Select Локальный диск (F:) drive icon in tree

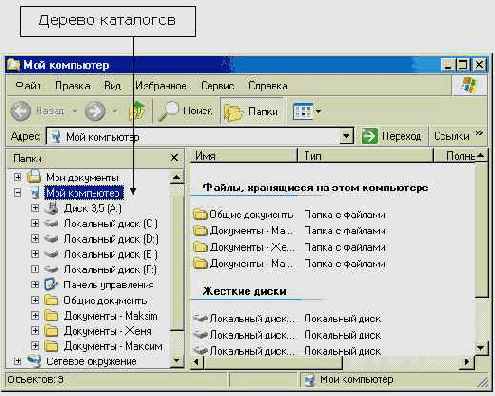51,269
